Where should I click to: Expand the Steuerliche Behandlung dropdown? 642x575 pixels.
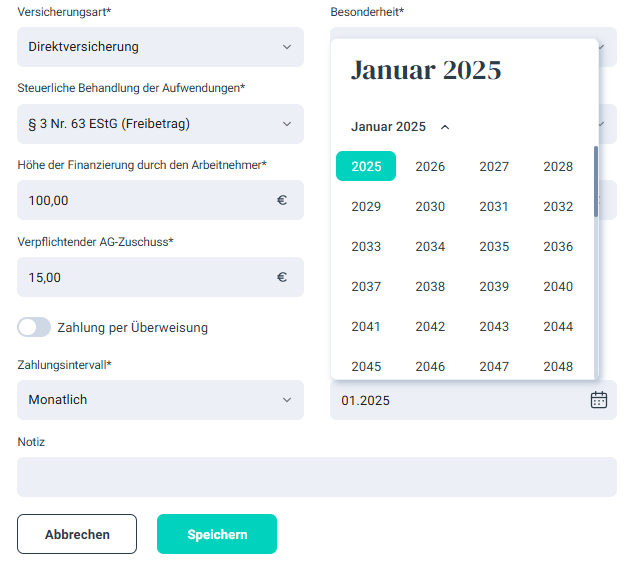click(160, 124)
